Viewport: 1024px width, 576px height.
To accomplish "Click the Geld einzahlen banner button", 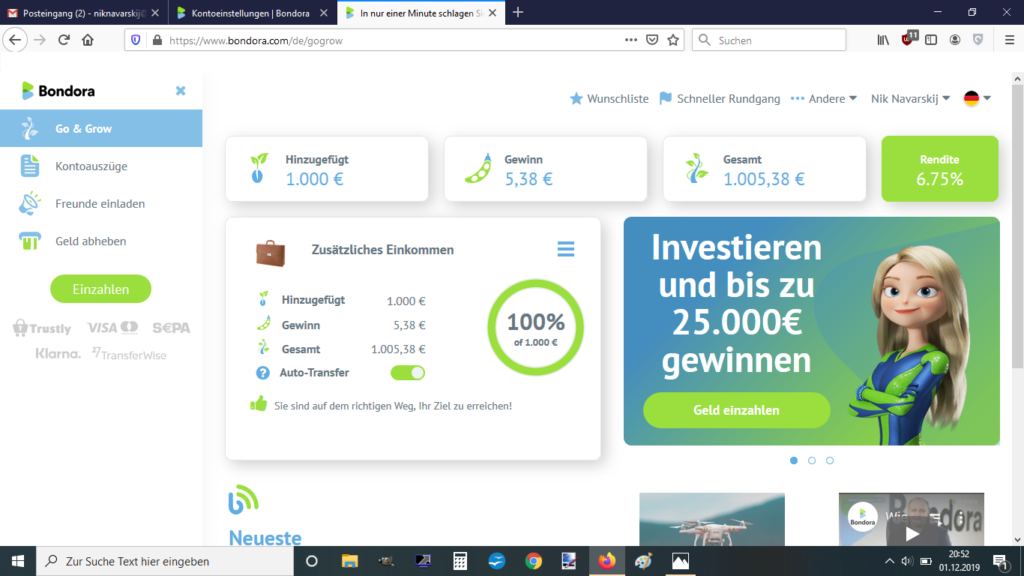I will tap(737, 410).
